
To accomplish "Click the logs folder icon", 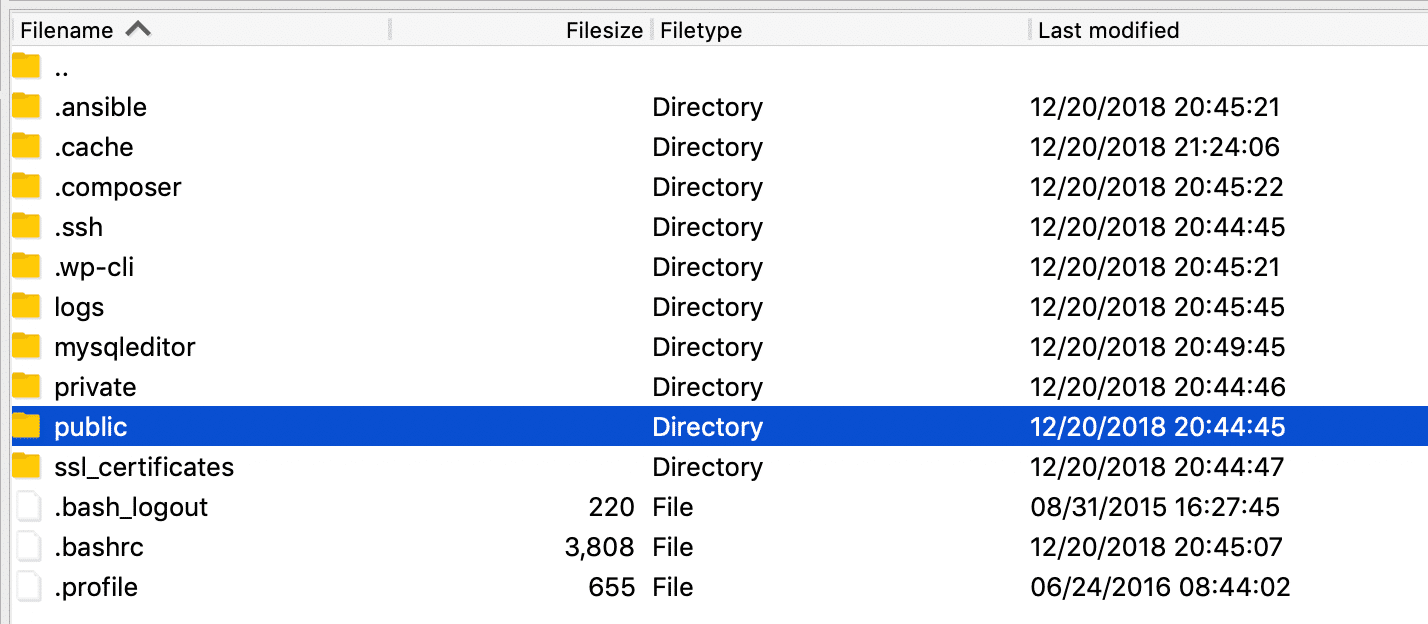I will (27, 306).
